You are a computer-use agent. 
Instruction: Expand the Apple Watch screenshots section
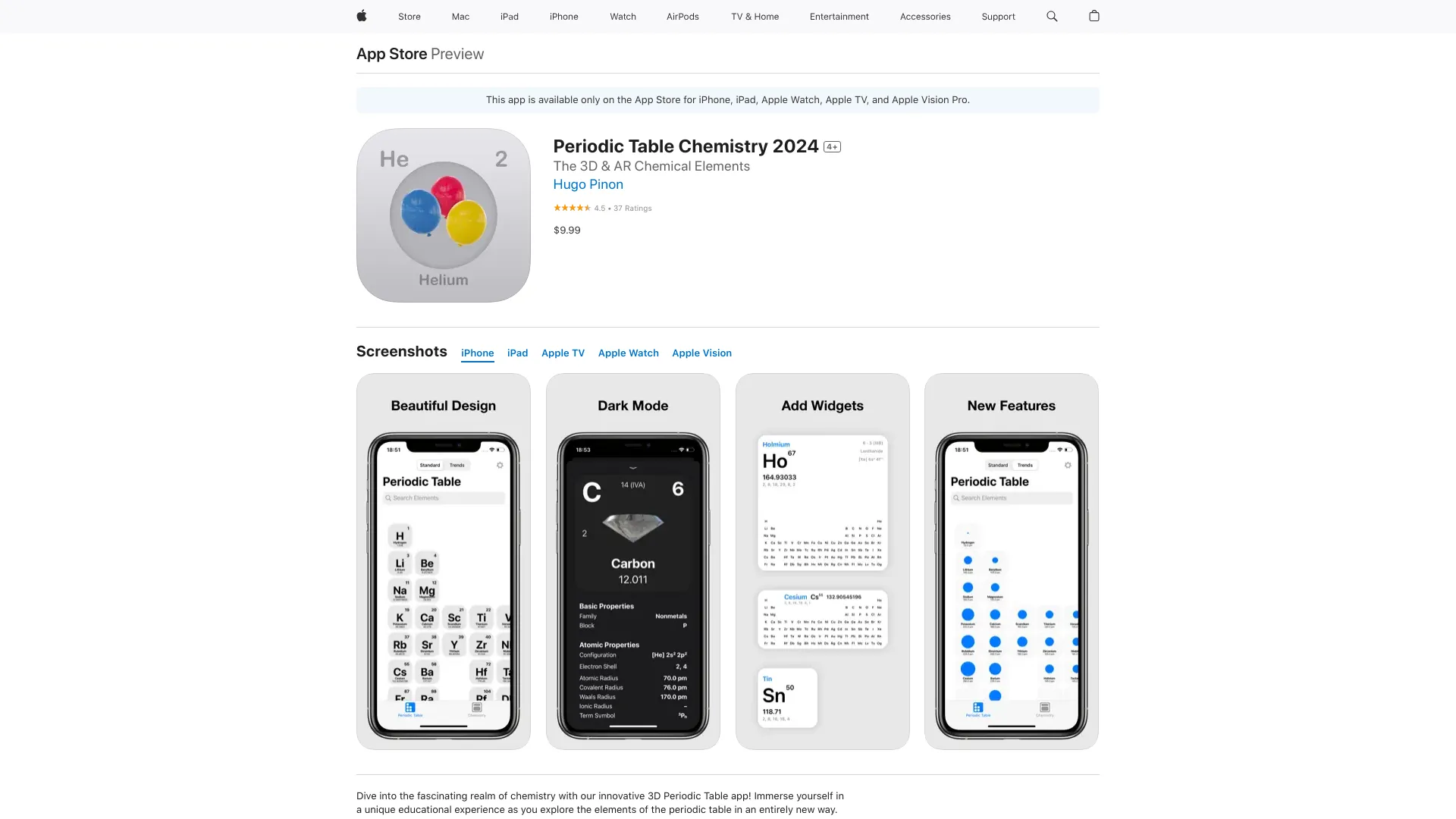[628, 353]
